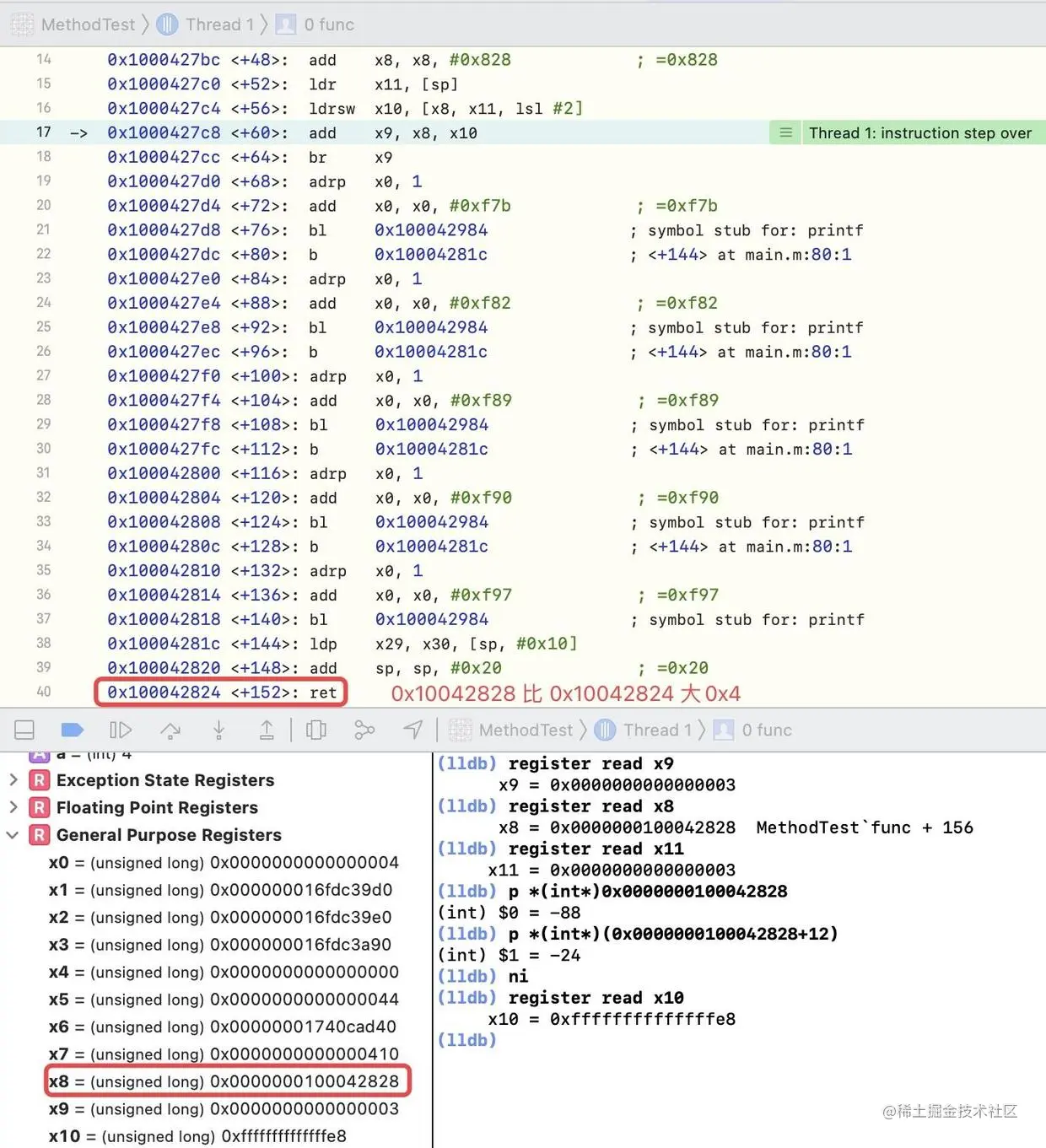Click branch target 0x10004281c on line 22
1046x1148 pixels.
pyautogui.click(x=431, y=254)
